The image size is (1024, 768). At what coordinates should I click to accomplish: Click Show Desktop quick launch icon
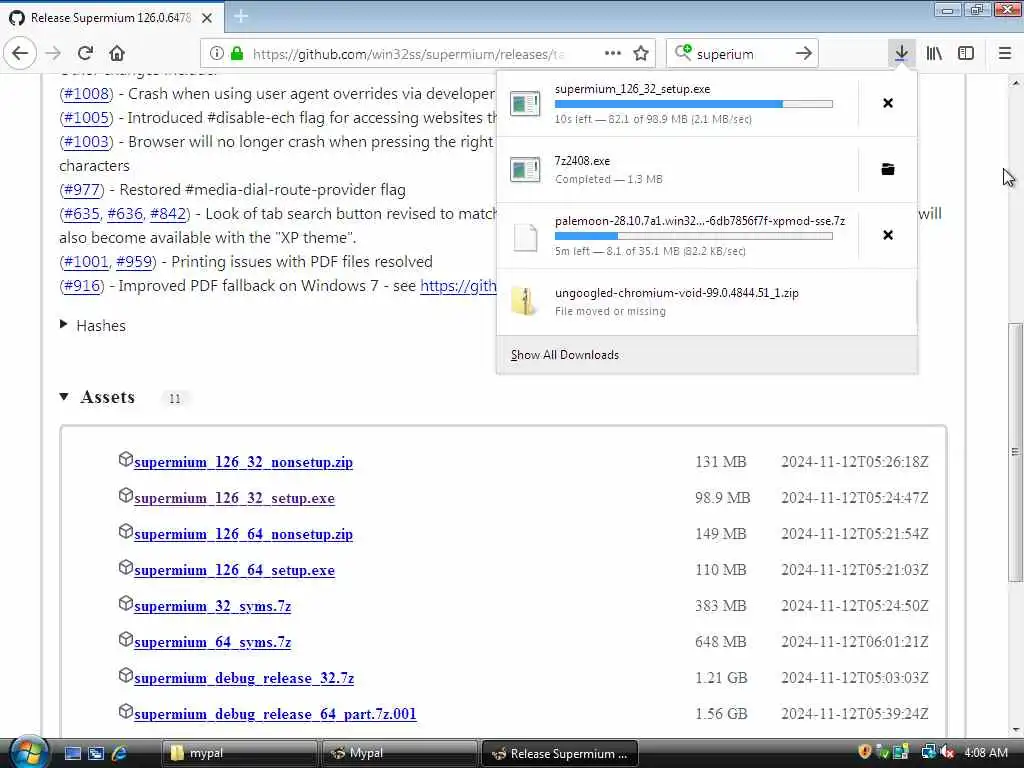72,753
